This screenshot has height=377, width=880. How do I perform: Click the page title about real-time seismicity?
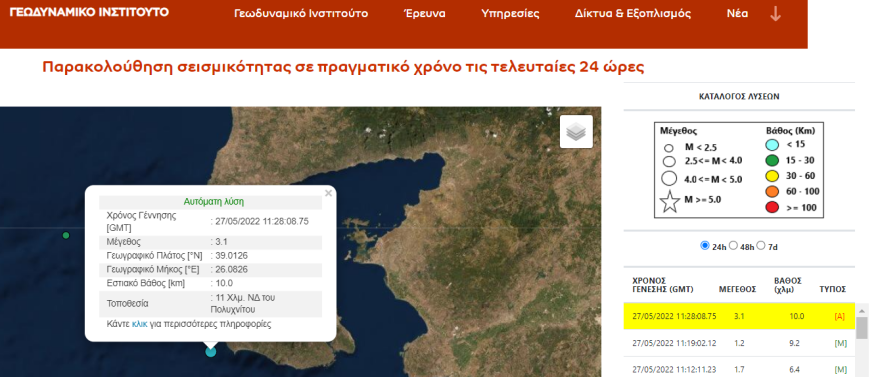pyautogui.click(x=343, y=68)
